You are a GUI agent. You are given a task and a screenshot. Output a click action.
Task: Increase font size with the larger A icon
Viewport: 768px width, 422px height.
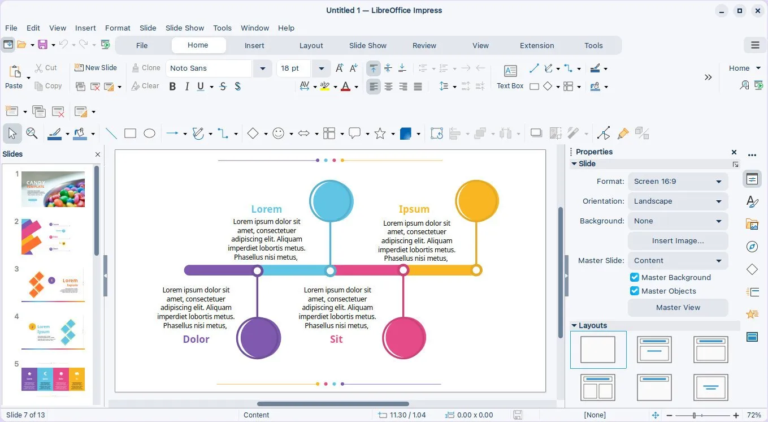339,68
